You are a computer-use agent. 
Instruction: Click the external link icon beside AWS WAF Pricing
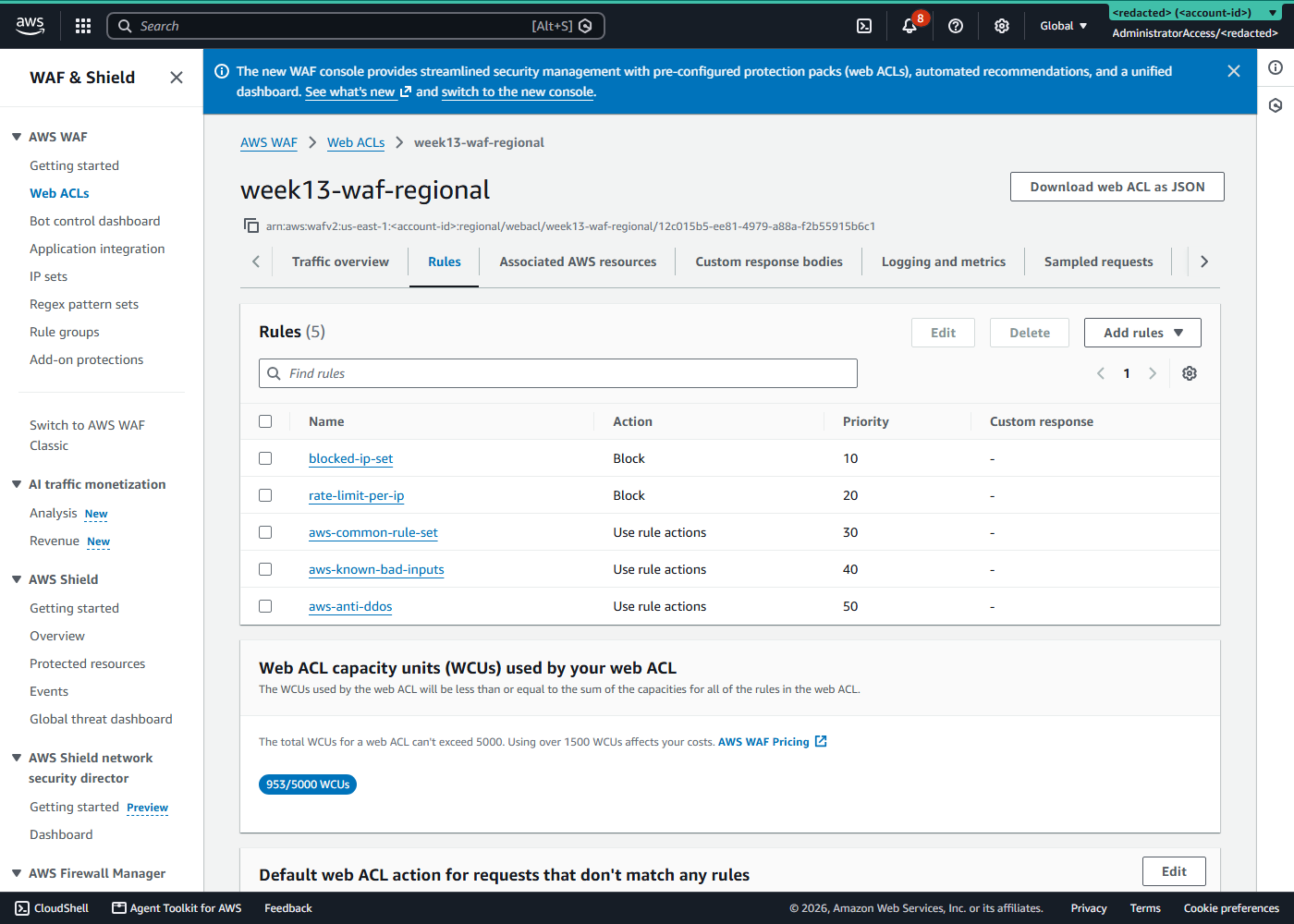[821, 741]
